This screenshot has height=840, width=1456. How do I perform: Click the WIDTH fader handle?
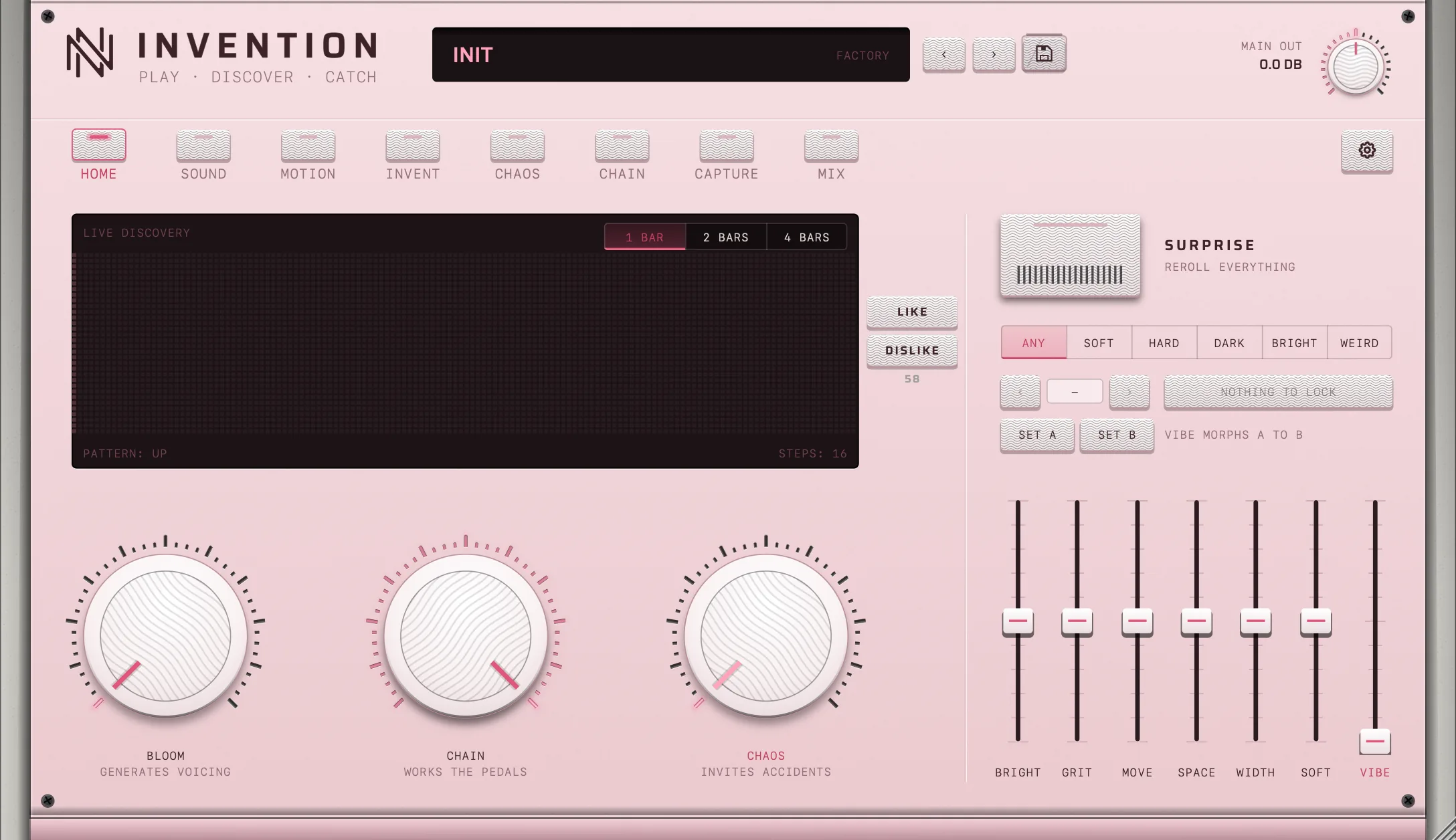(1255, 622)
